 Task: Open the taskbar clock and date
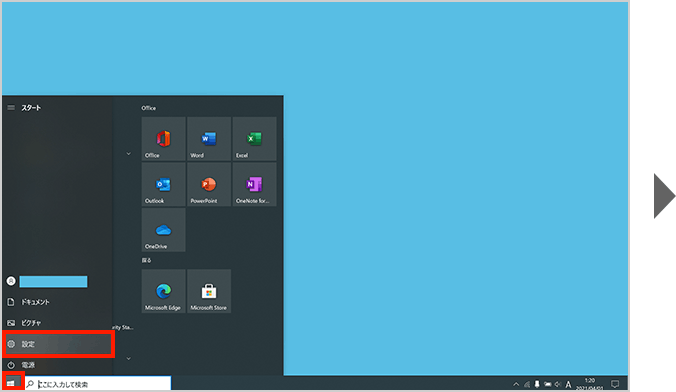[x=590, y=384]
